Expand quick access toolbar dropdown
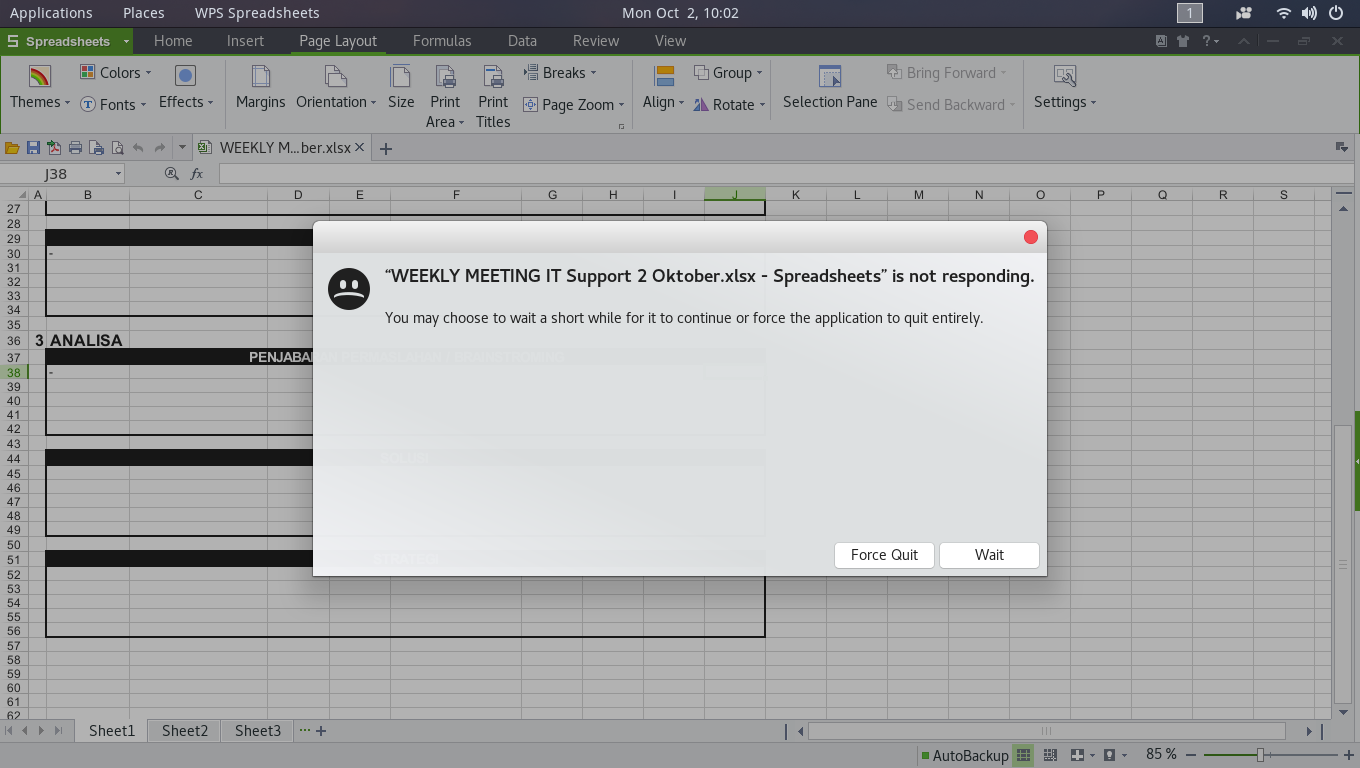This screenshot has height=768, width=1360. click(x=182, y=148)
